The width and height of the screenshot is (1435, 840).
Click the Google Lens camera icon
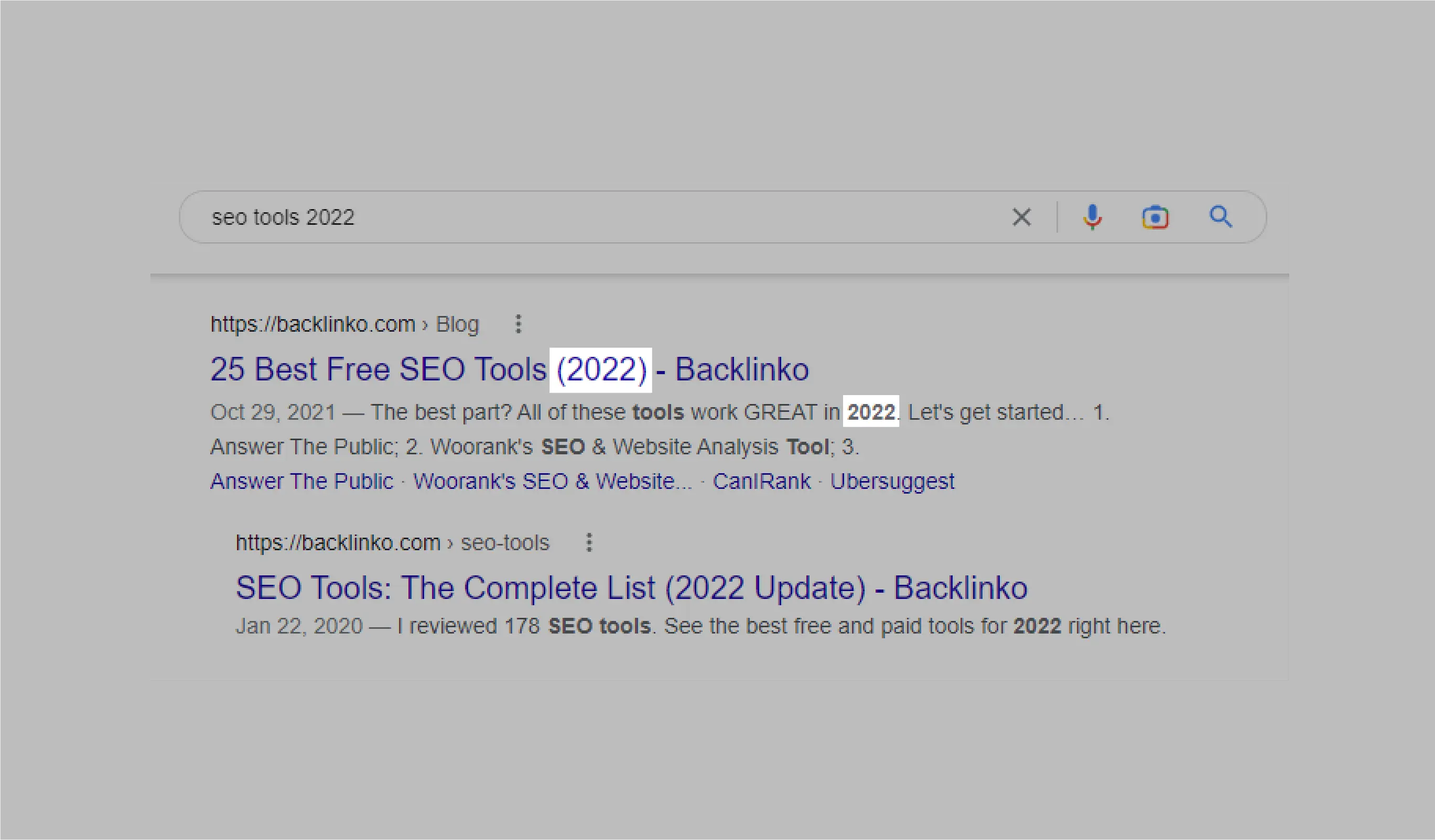pos(1155,217)
